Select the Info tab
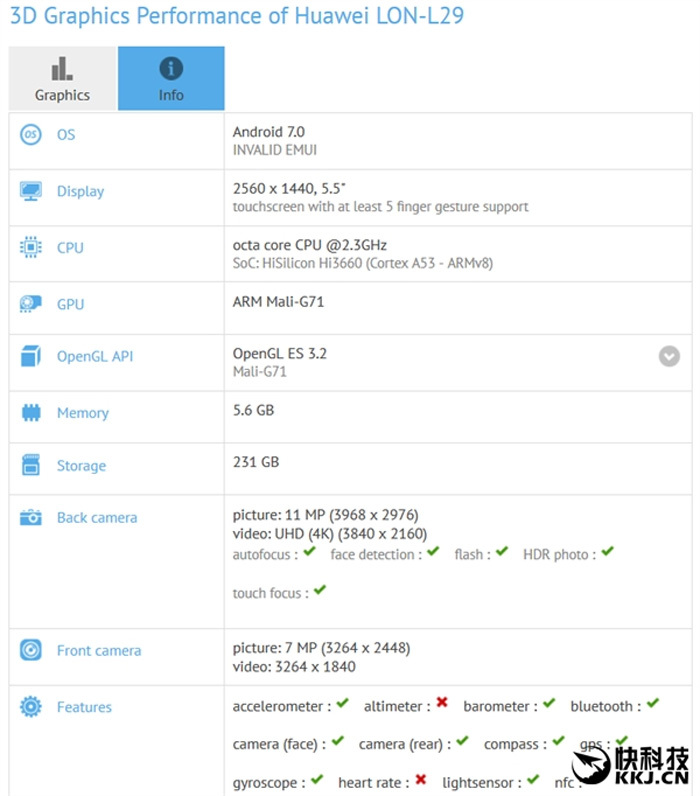 [171, 79]
